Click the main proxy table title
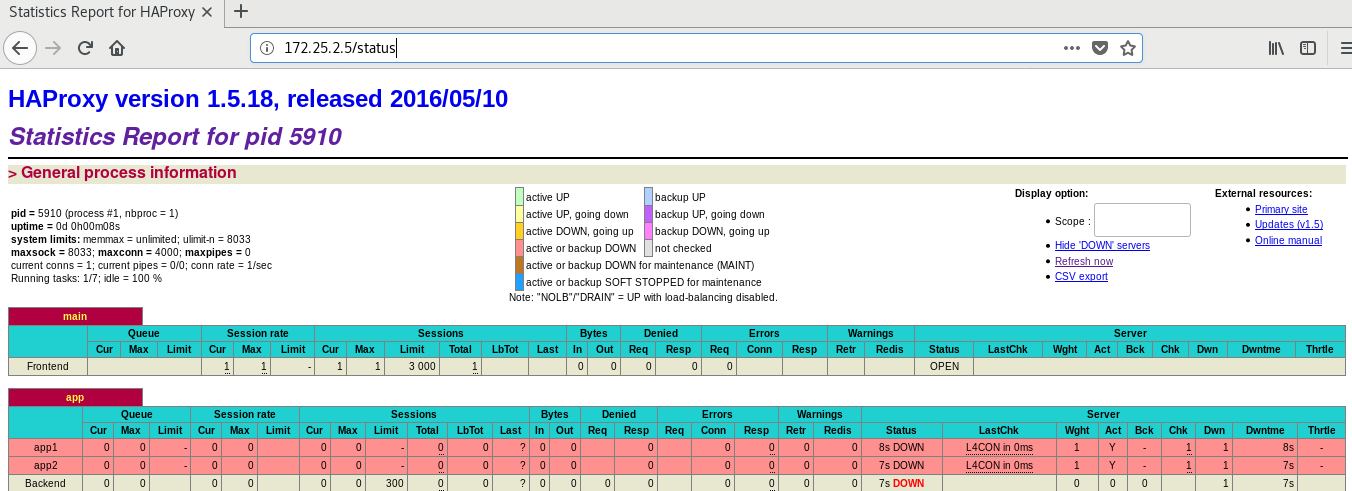The width and height of the screenshot is (1352, 491). tap(75, 316)
